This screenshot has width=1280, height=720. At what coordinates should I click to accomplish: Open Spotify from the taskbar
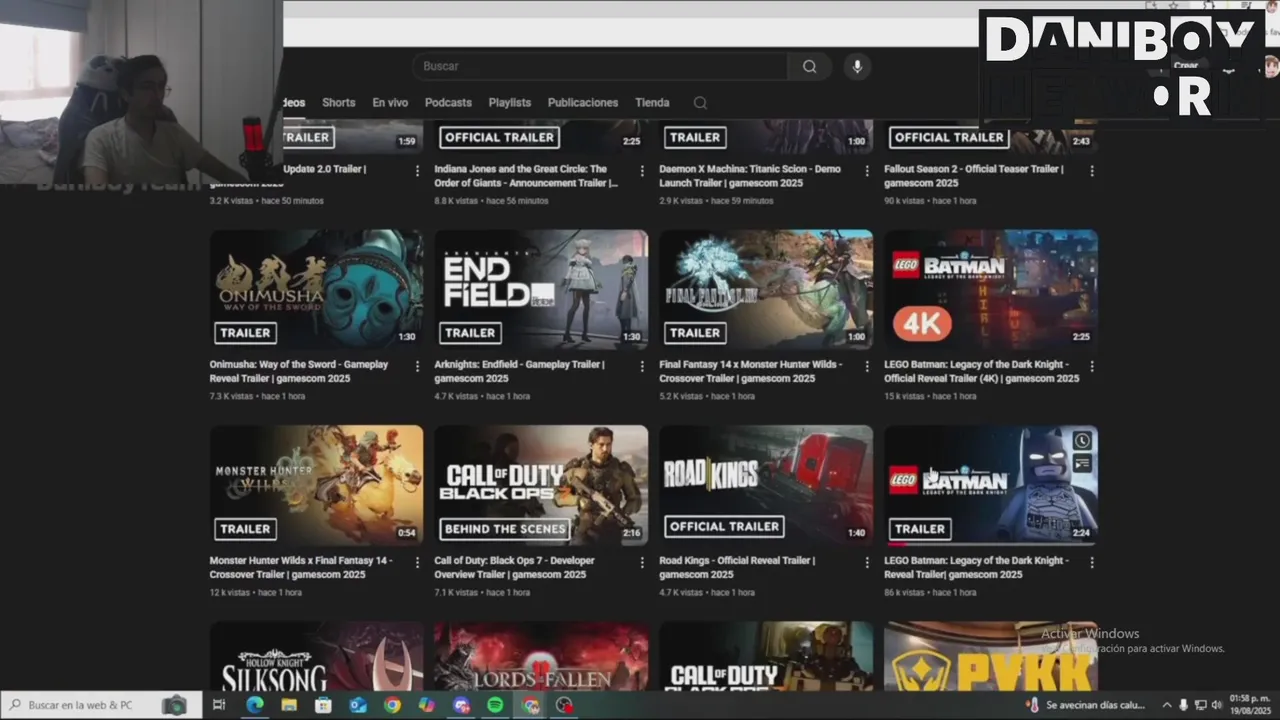point(495,705)
